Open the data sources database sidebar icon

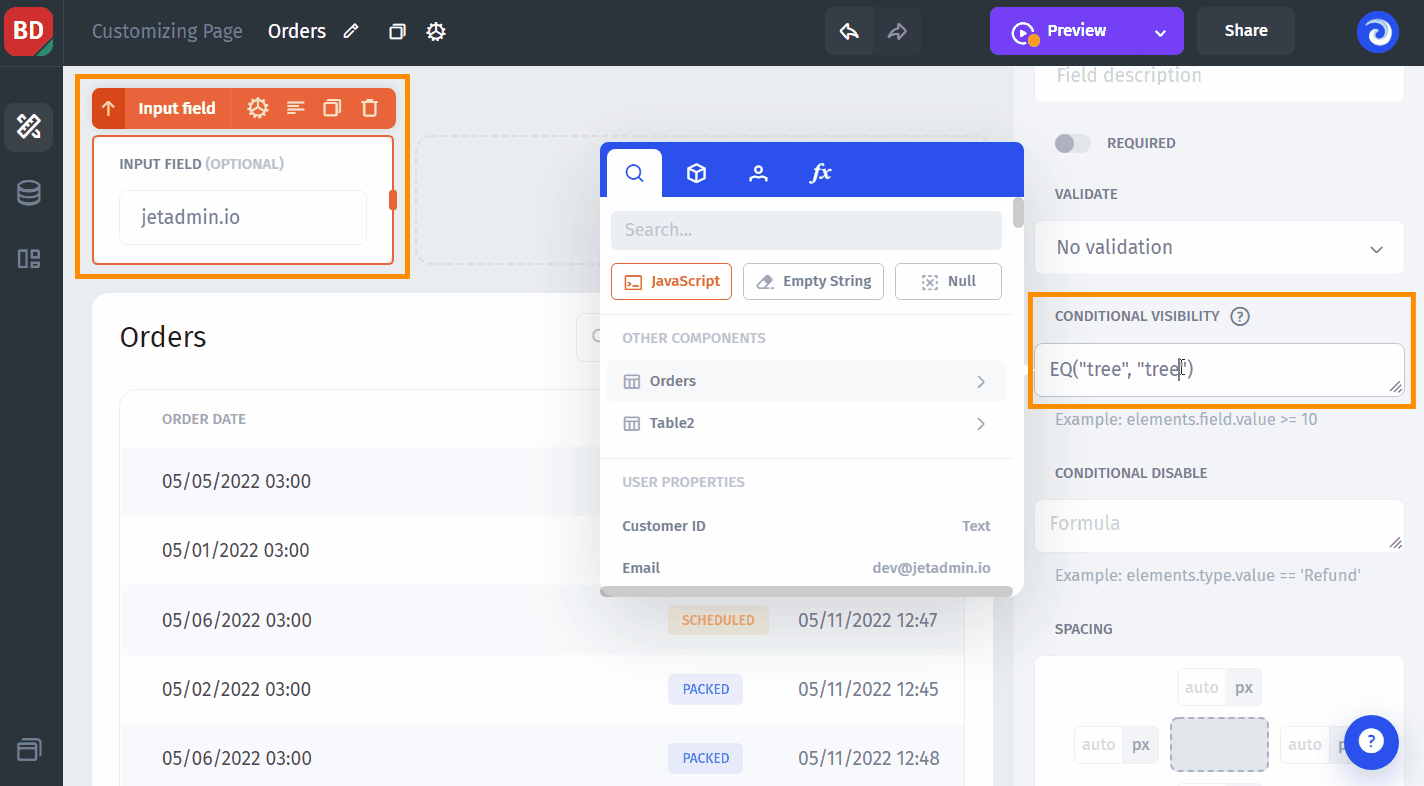coord(29,193)
